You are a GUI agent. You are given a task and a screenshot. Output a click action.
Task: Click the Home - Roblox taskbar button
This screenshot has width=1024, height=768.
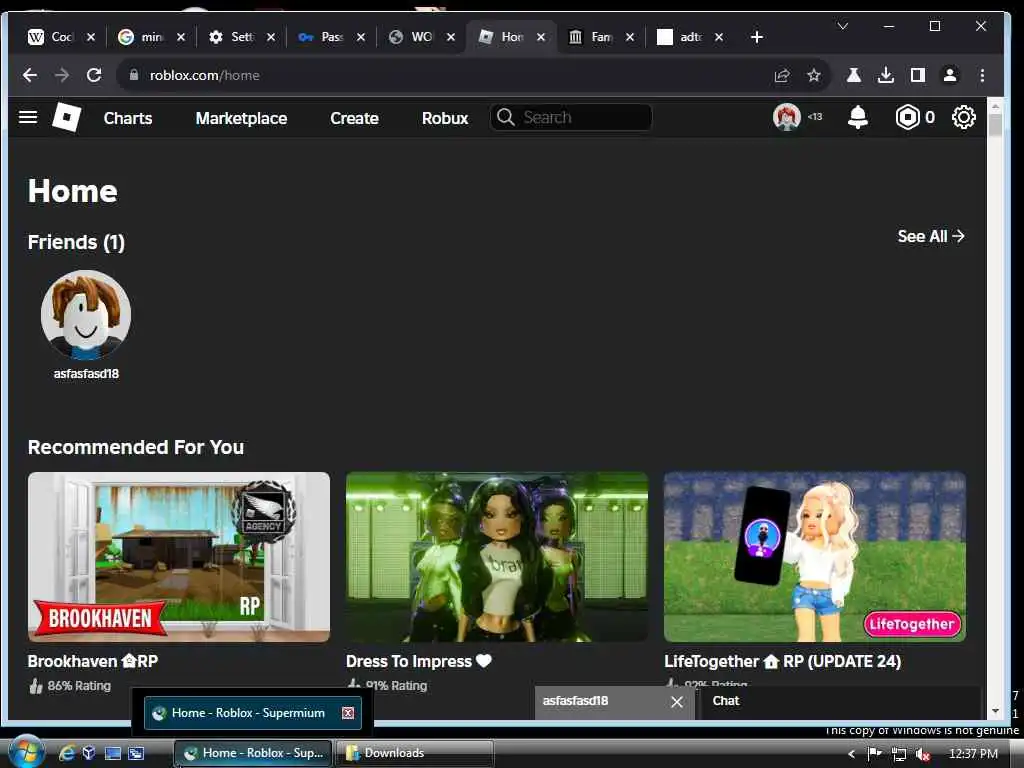pyautogui.click(x=253, y=753)
